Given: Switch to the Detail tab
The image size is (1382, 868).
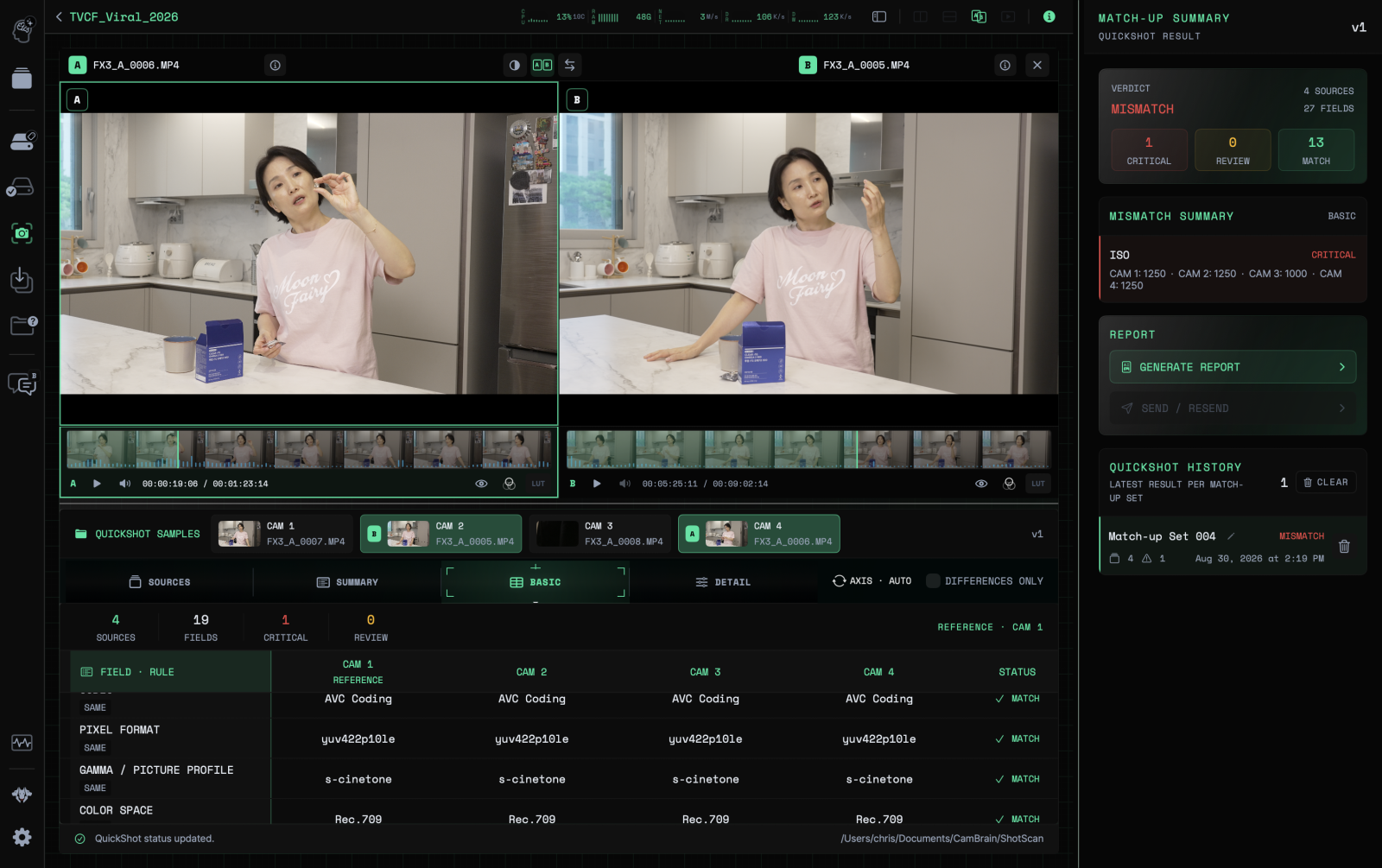Looking at the screenshot, I should pos(723,582).
